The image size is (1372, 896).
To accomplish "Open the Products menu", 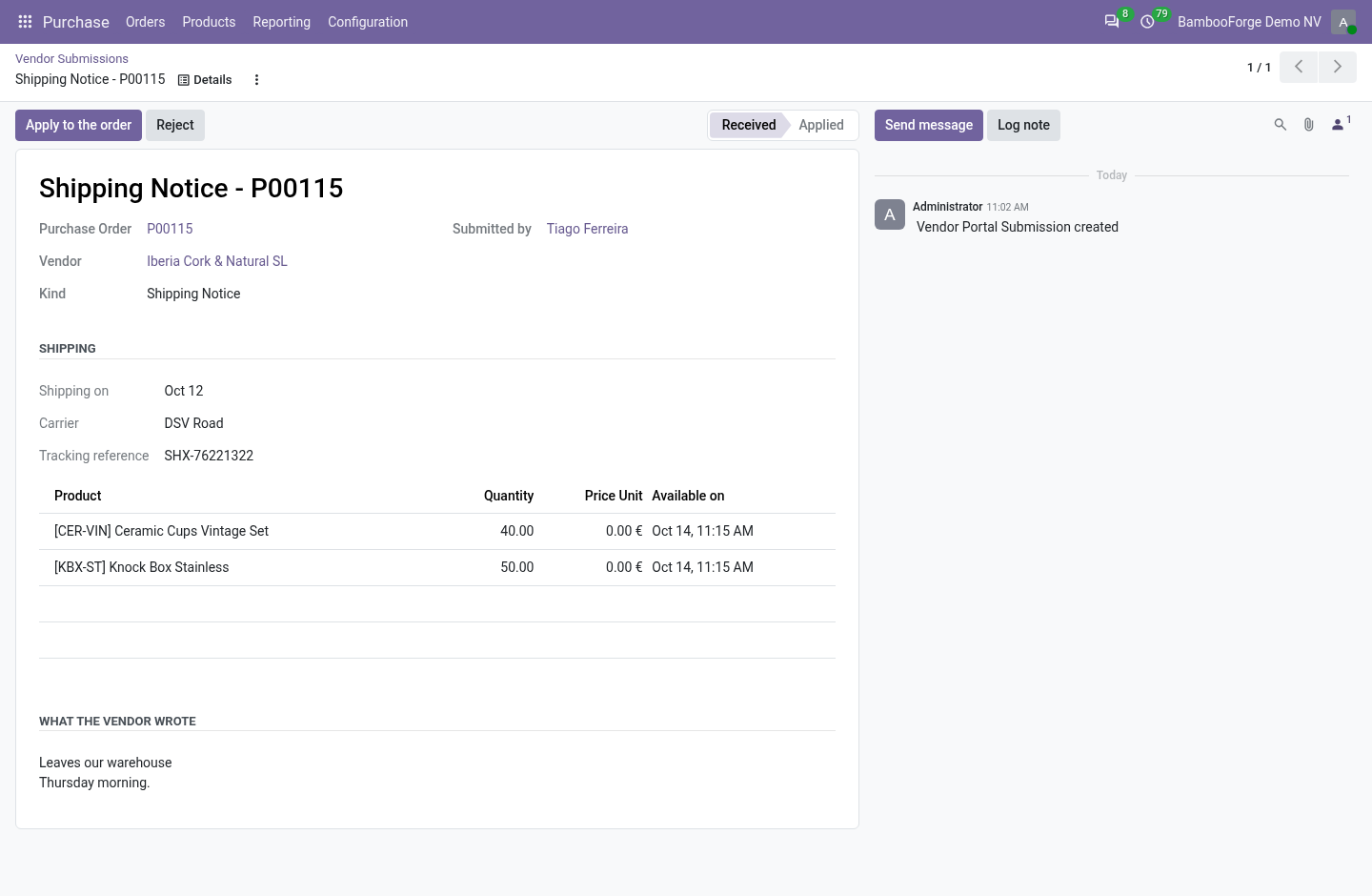I will (209, 22).
